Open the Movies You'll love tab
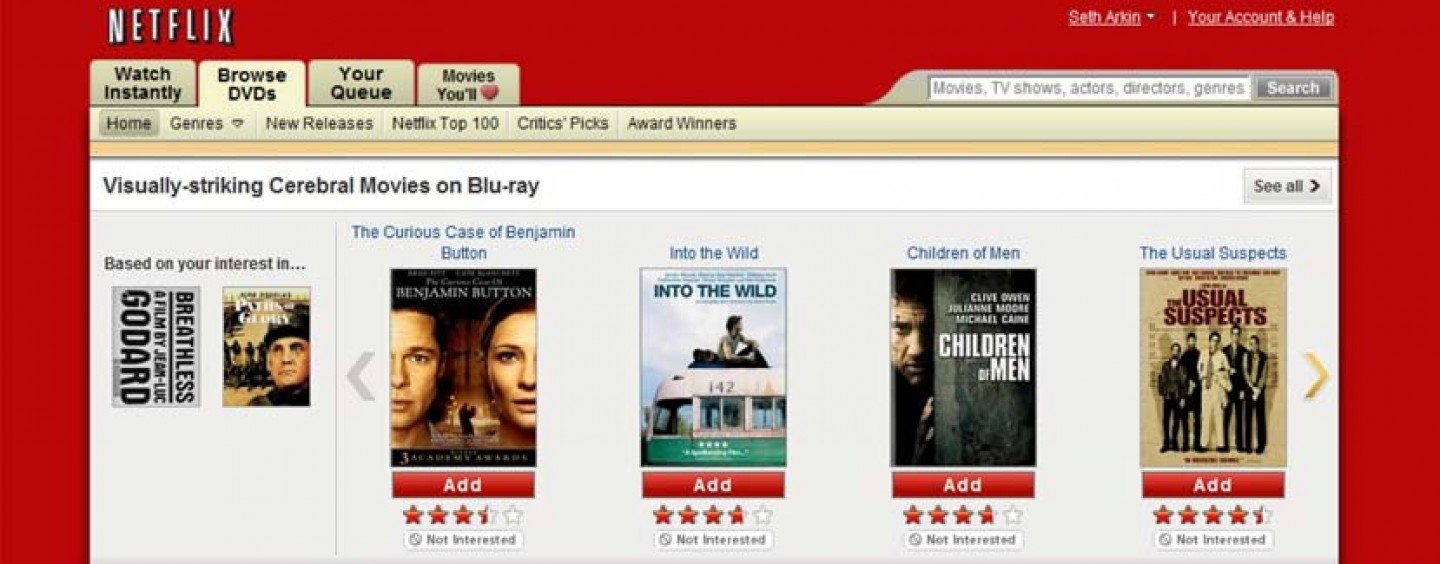The width and height of the screenshot is (1440, 564). (x=468, y=85)
